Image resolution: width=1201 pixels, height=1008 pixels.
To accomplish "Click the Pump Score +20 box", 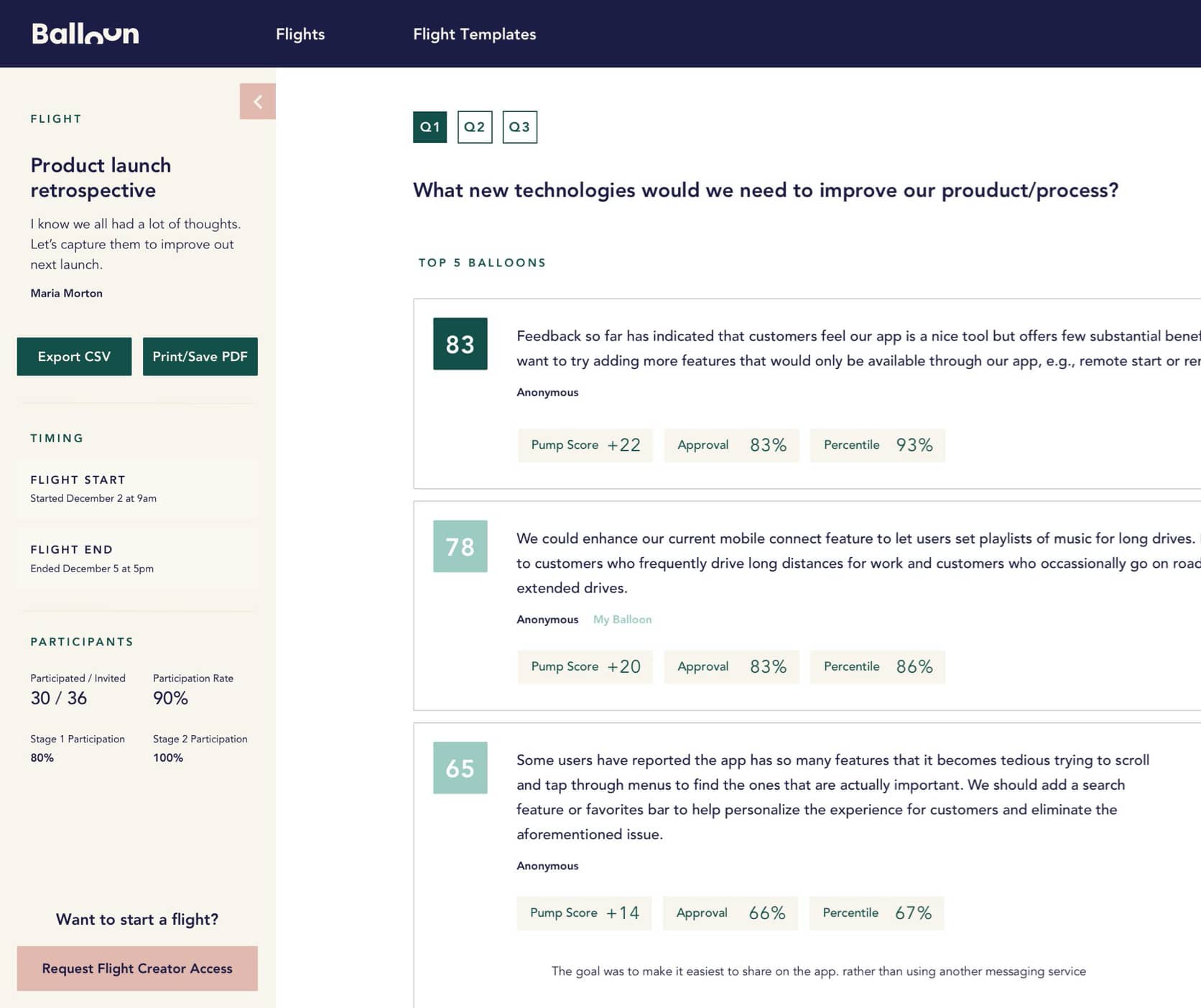I will (585, 666).
